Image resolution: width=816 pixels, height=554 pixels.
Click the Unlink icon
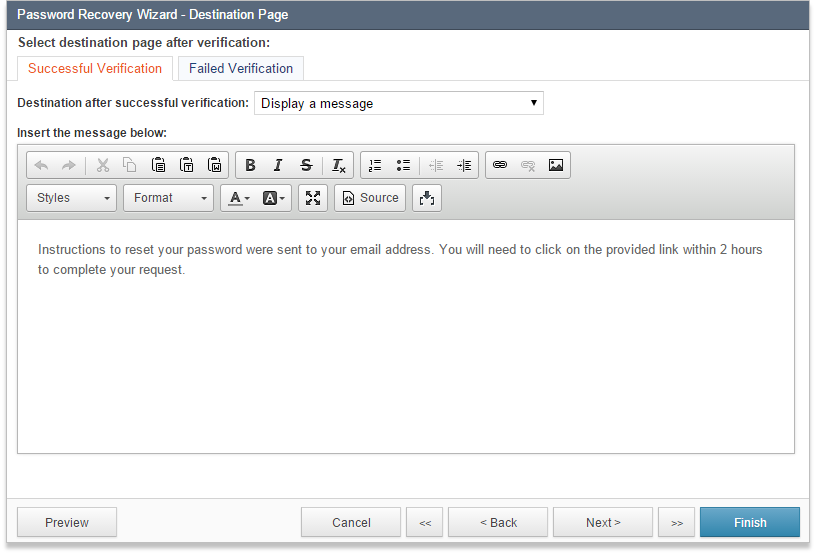(x=528, y=165)
